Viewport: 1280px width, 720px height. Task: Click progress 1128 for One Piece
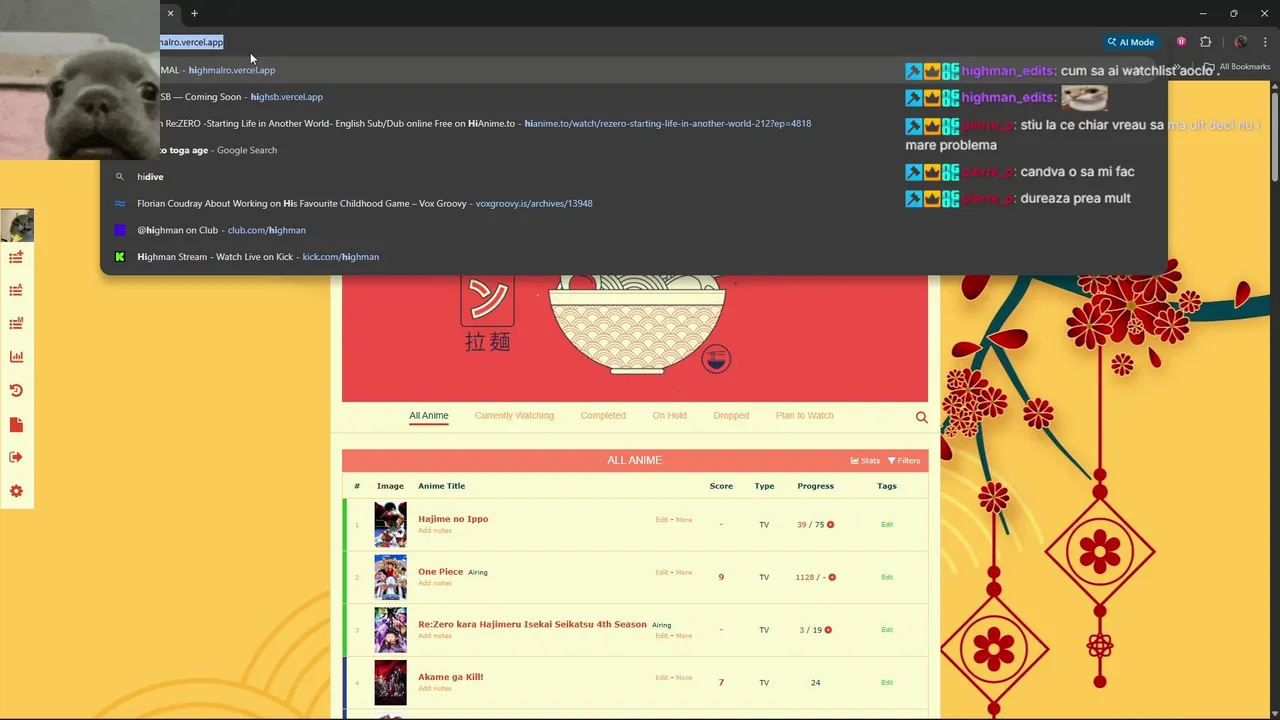(x=805, y=577)
